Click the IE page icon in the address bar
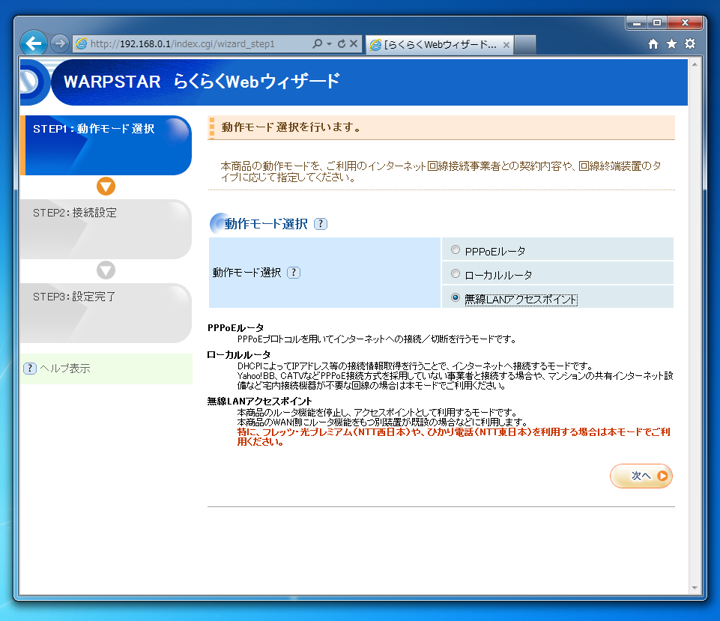Screen dimensions: 720x621 pos(81,44)
